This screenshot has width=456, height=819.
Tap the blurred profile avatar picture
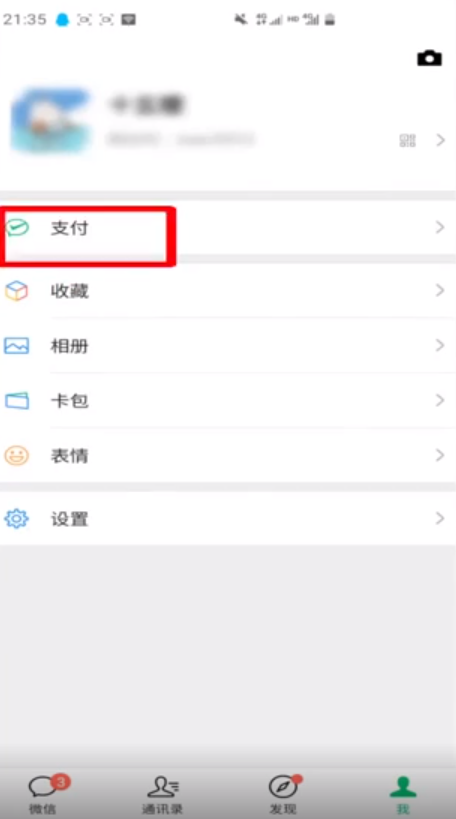pos(51,122)
